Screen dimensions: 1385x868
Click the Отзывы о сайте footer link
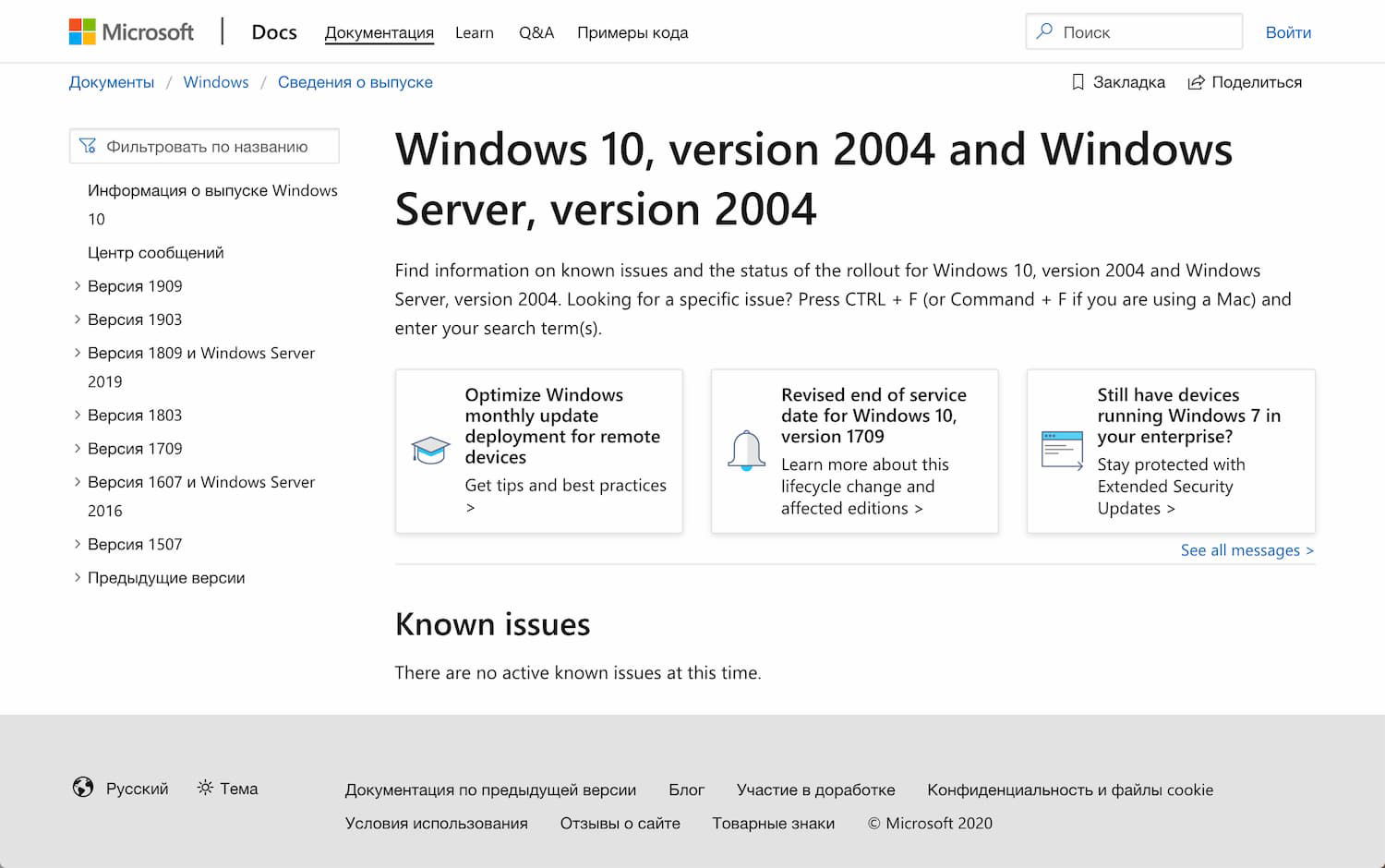(620, 823)
